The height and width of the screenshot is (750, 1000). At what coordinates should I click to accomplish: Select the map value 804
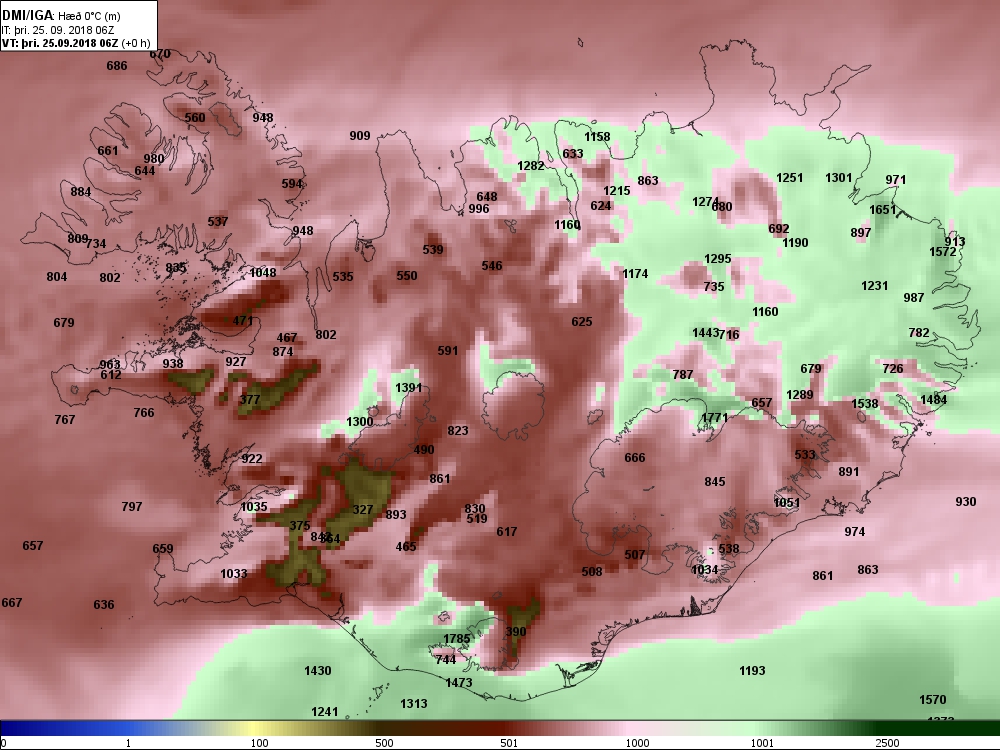[x=57, y=277]
